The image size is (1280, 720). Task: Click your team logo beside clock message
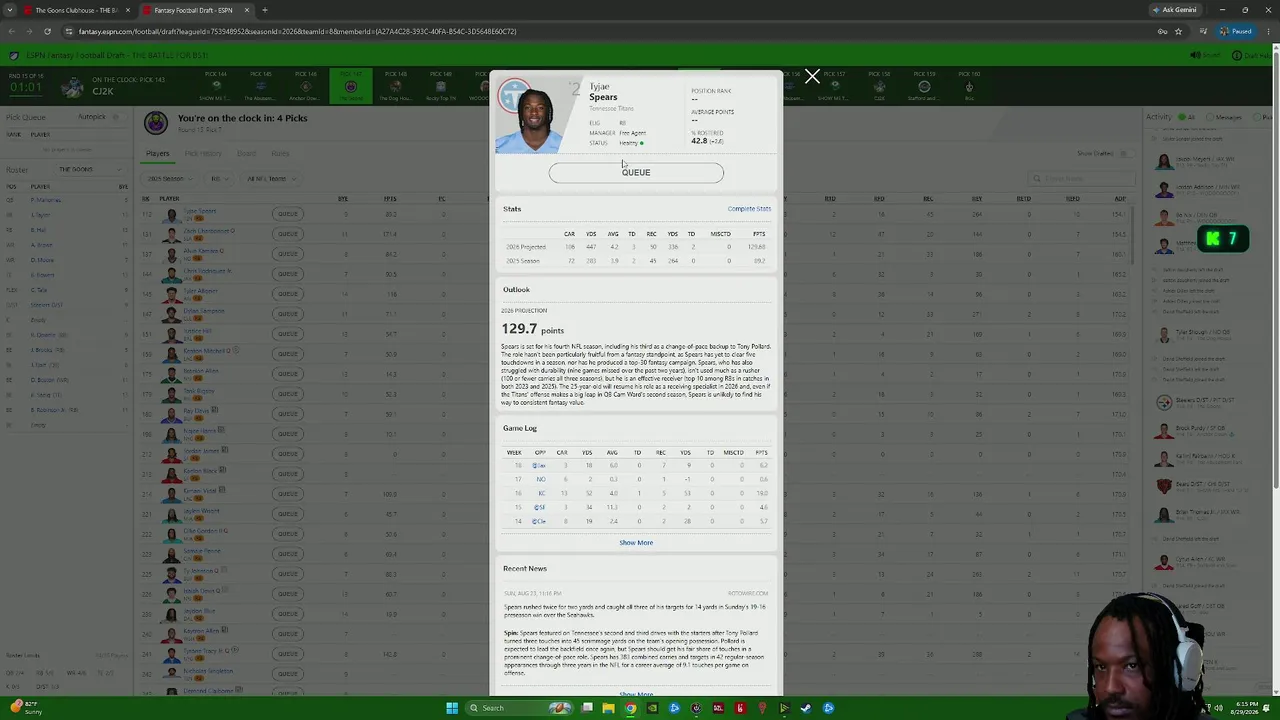click(156, 123)
